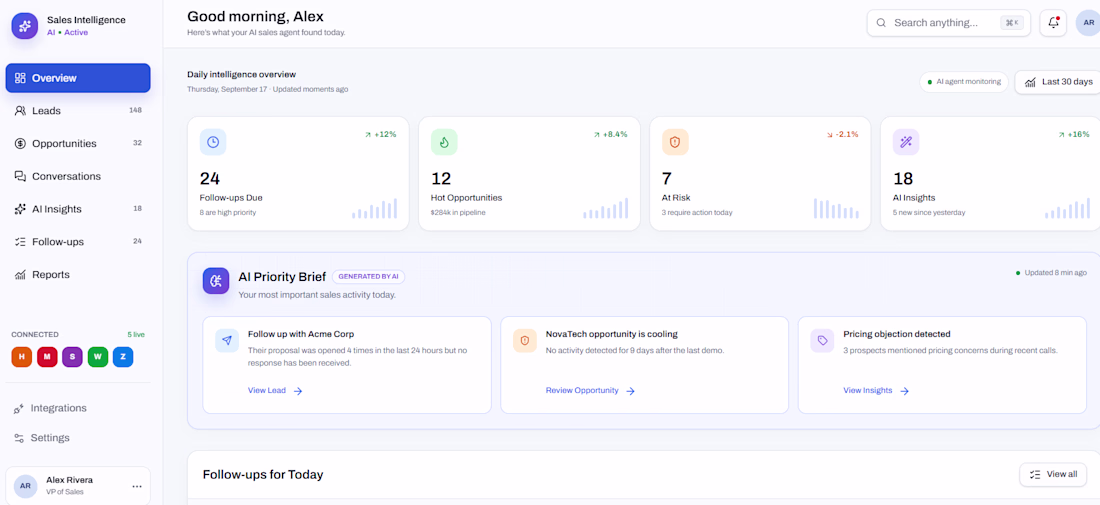Open the Review Opportunity link
This screenshot has width=1100, height=505.
click(x=590, y=391)
